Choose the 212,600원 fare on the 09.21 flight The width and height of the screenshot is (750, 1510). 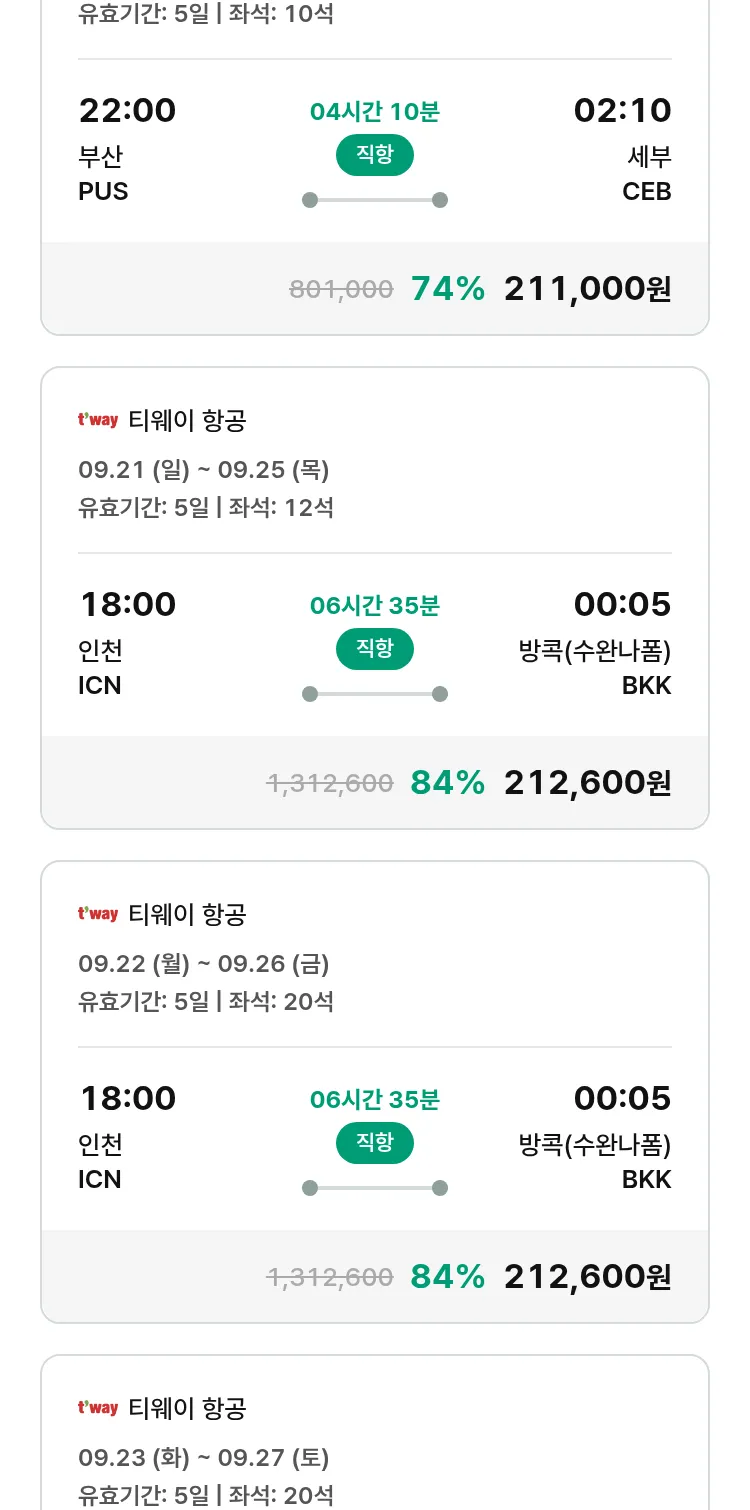pos(587,783)
